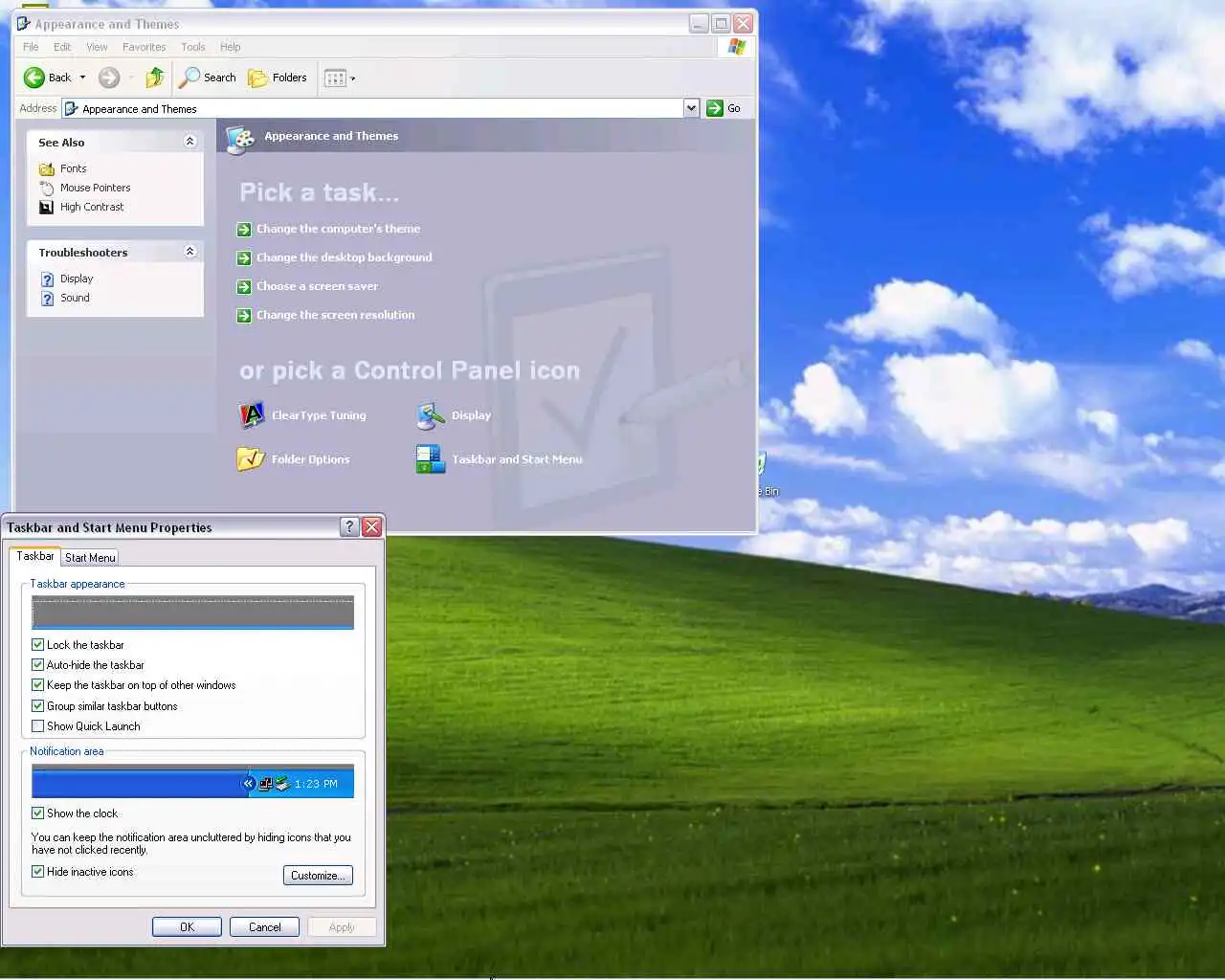Click the Back arrow icon

pyautogui.click(x=34, y=78)
